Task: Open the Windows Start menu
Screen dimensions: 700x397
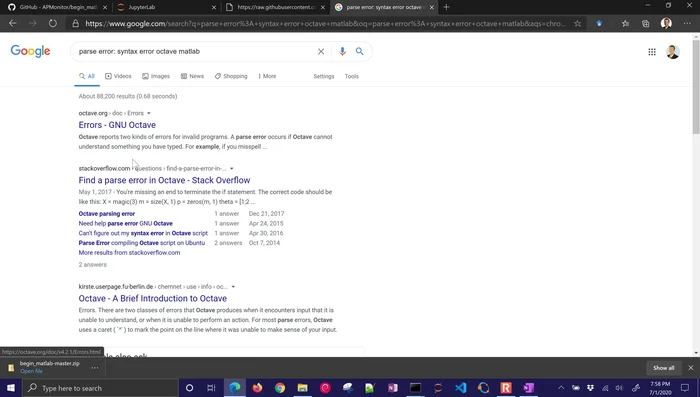Action: [x=11, y=388]
